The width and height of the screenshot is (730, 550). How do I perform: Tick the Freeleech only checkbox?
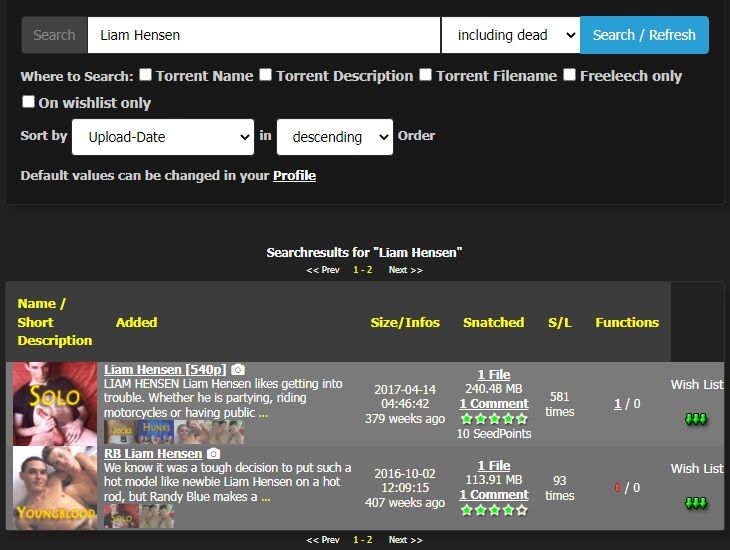[x=569, y=75]
